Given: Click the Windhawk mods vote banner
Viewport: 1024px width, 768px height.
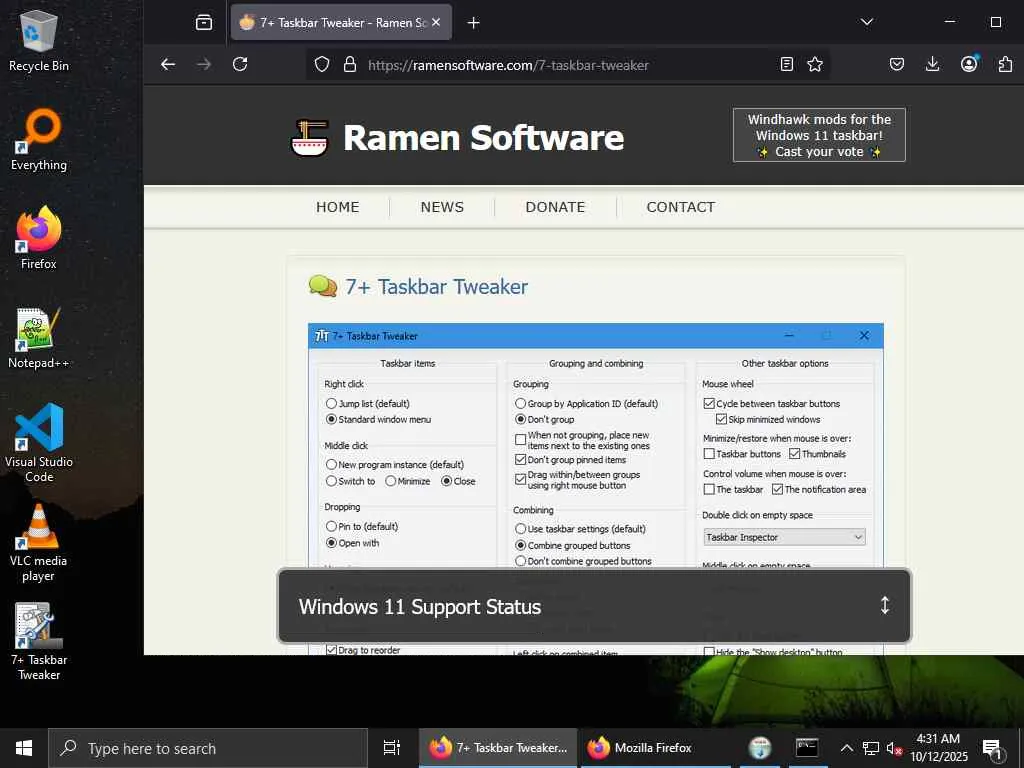Looking at the screenshot, I should click(819, 135).
